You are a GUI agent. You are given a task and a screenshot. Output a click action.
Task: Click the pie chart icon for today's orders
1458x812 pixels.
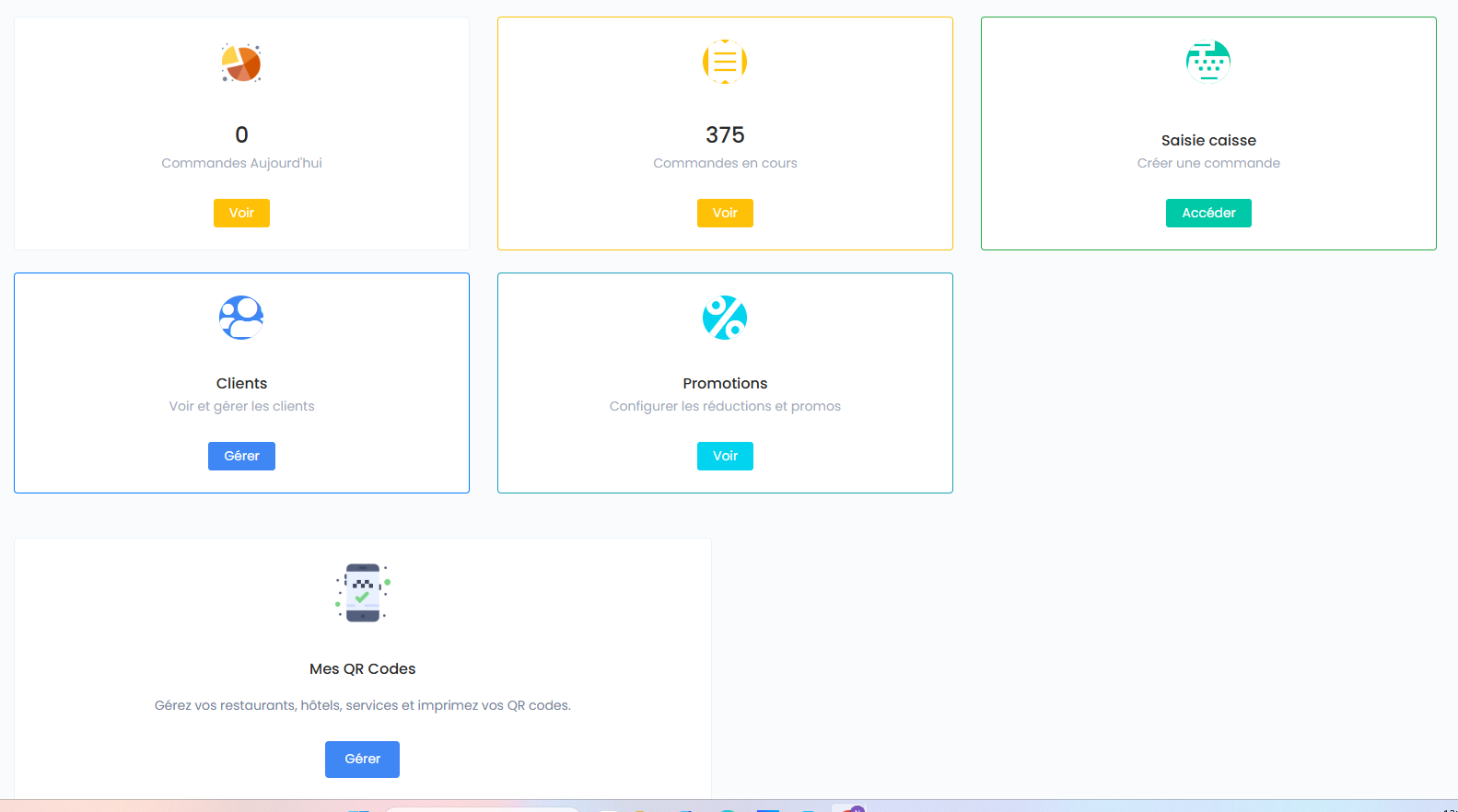pos(241,63)
